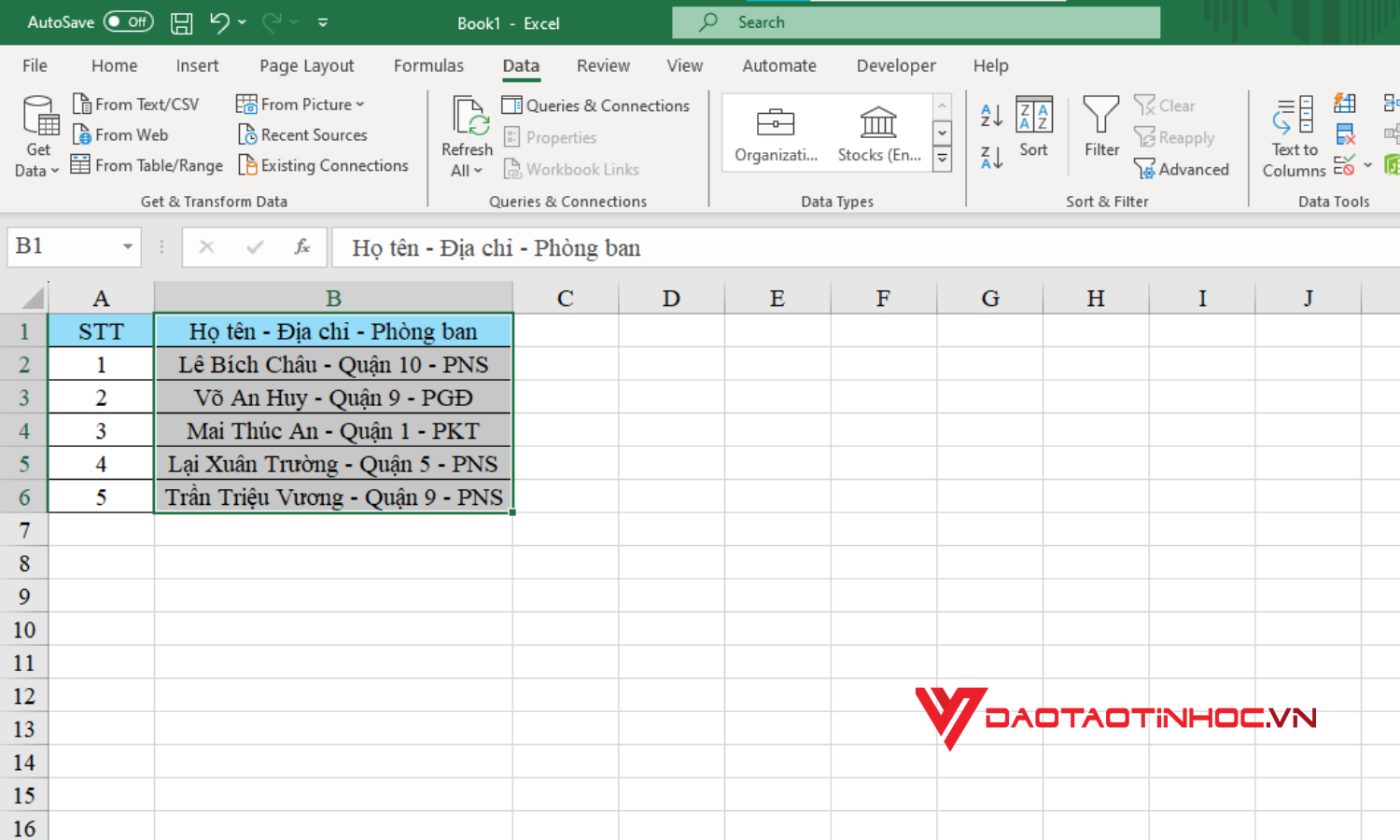Open the Help tab
This screenshot has height=840, width=1400.
coord(990,65)
